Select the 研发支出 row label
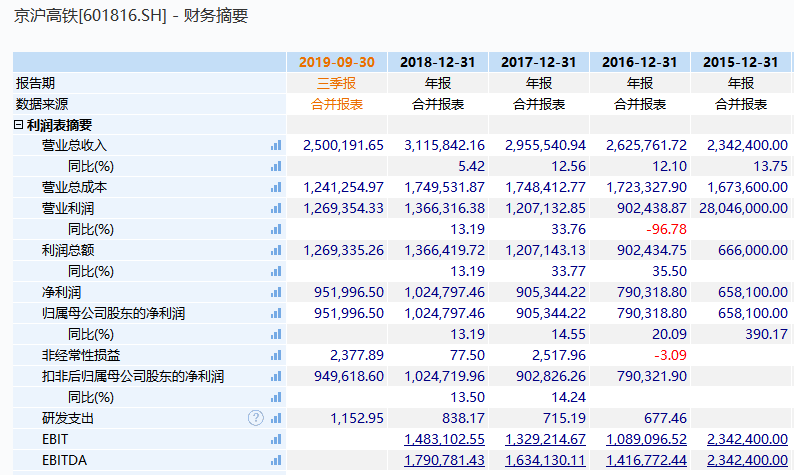Viewport: 794px width, 475px height. 68,419
